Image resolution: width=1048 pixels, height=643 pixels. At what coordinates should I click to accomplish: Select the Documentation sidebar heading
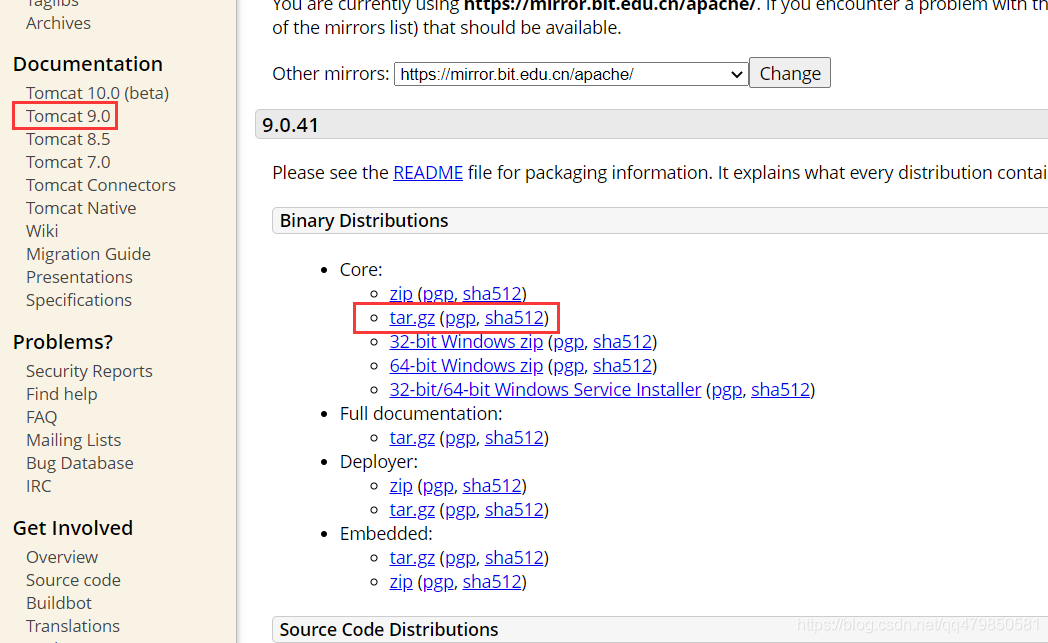88,64
